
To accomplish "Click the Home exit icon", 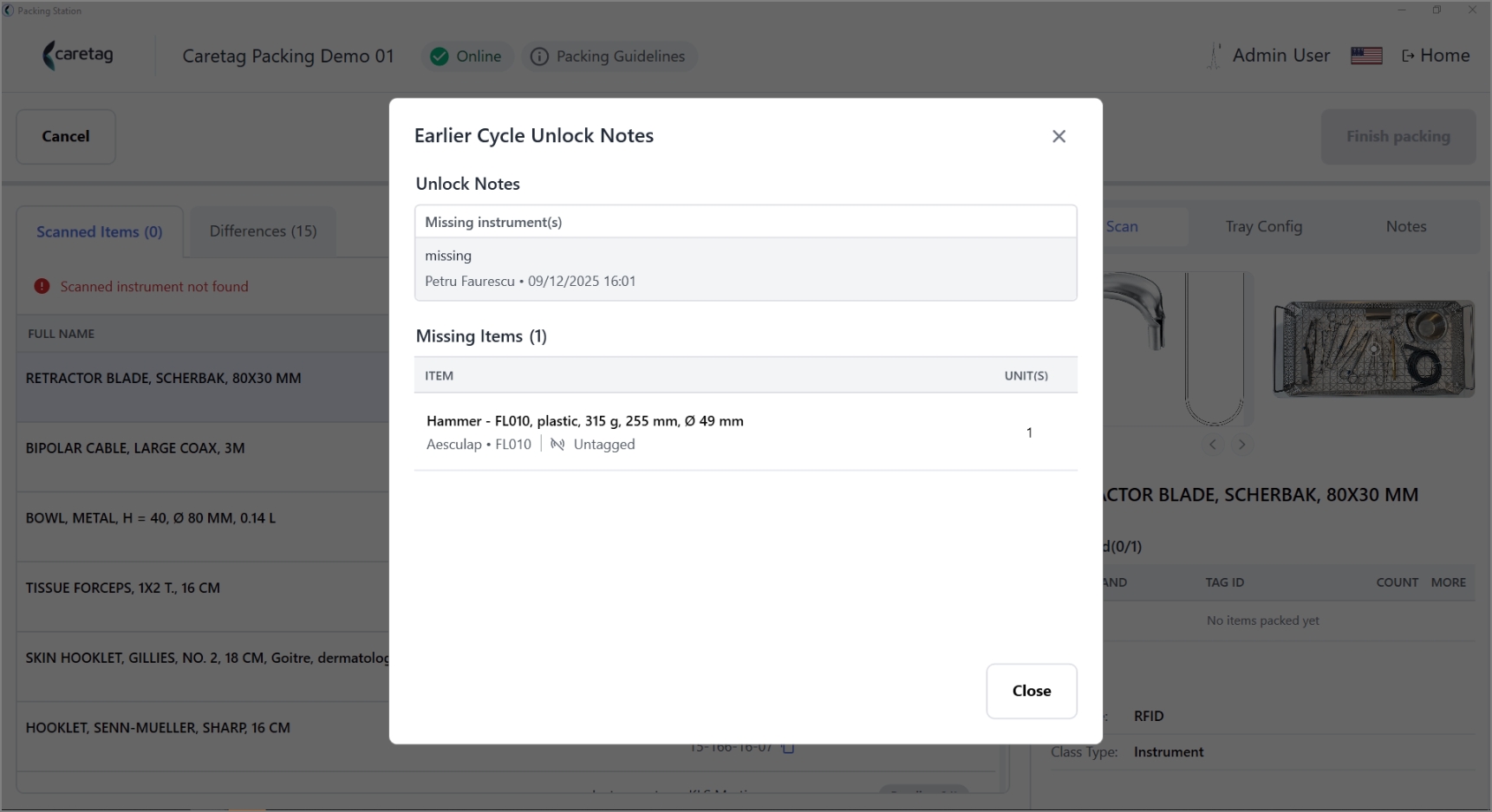I will [x=1408, y=55].
